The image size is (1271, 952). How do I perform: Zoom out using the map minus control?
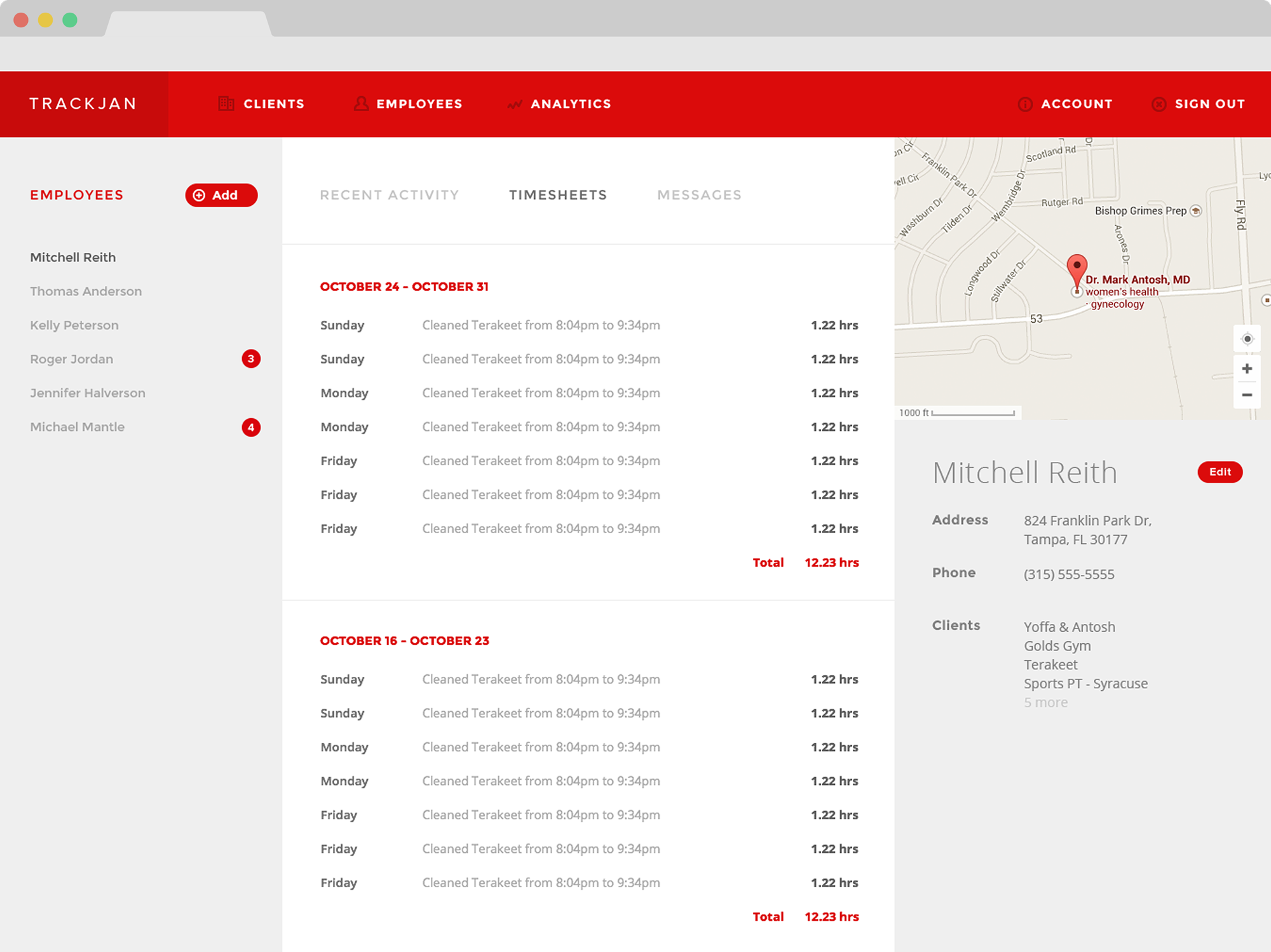click(x=1247, y=395)
